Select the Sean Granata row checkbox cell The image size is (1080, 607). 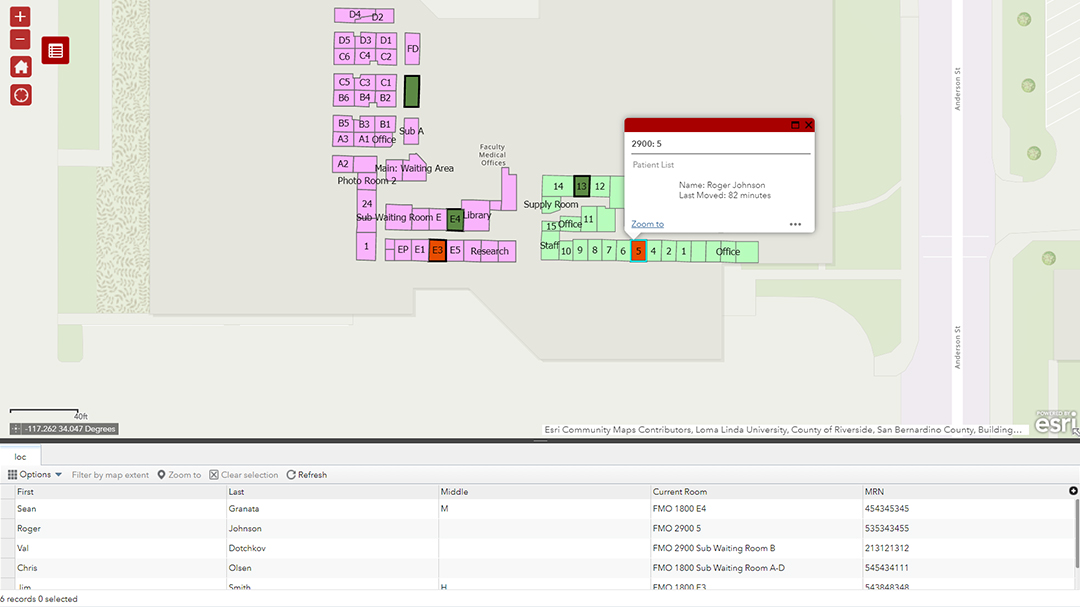[x=8, y=508]
